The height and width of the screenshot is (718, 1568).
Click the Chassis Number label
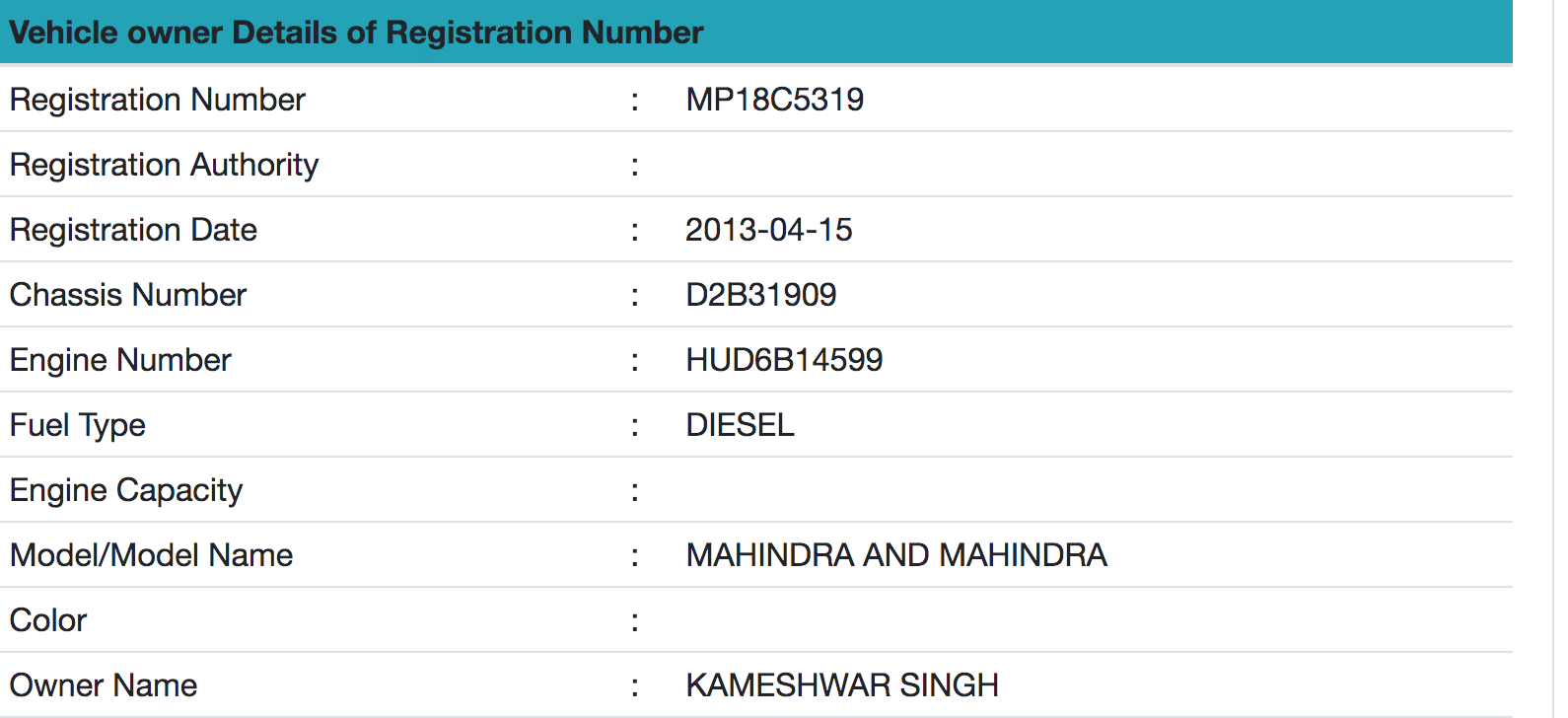(x=128, y=295)
